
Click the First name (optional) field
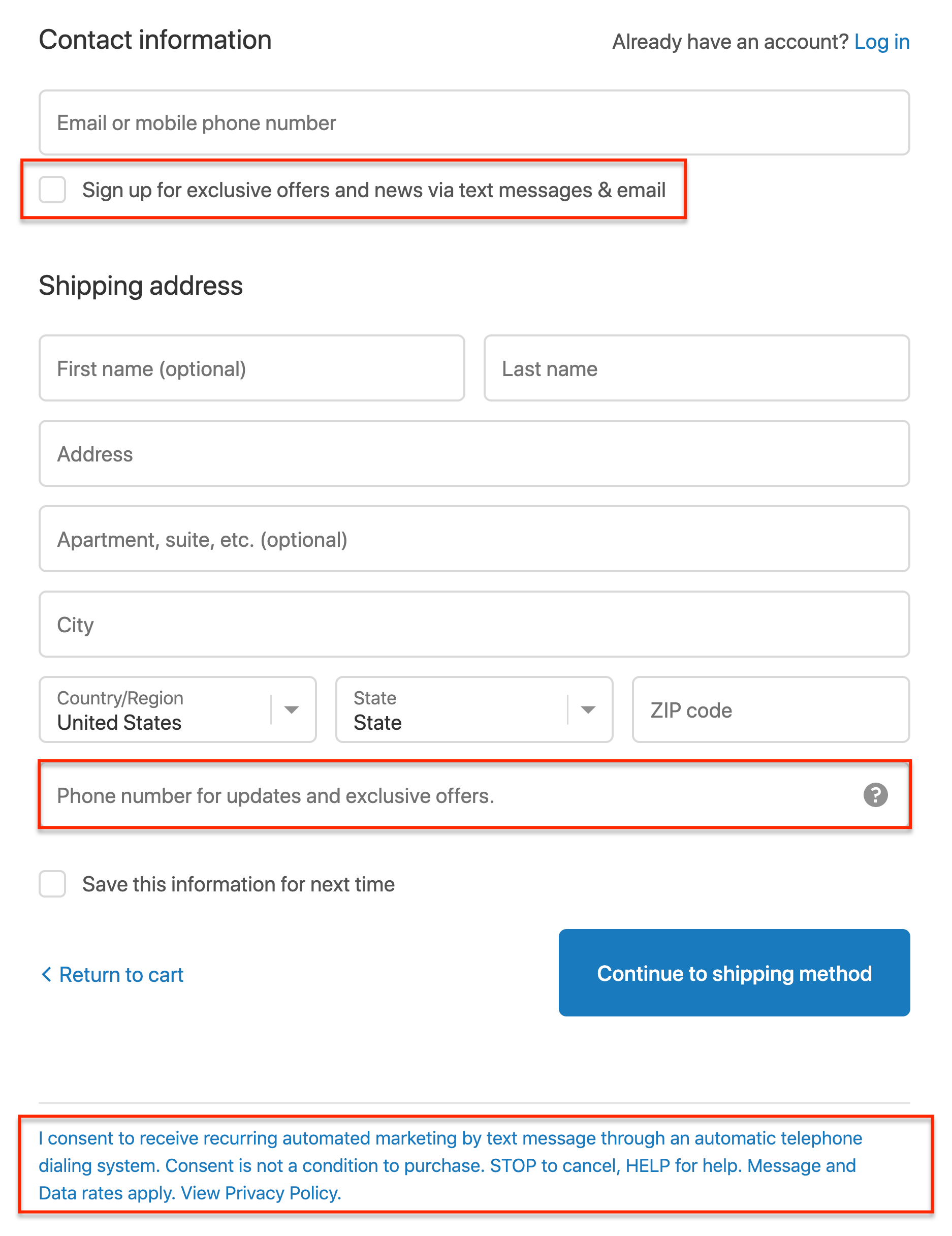(x=252, y=368)
